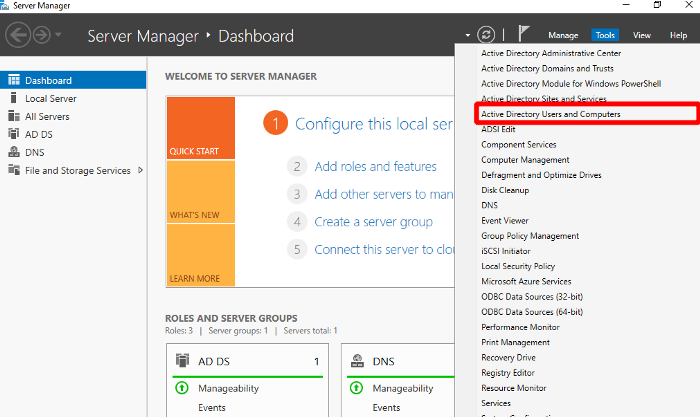
Task: Click the All Servers sidebar icon
Action: pos(14,116)
